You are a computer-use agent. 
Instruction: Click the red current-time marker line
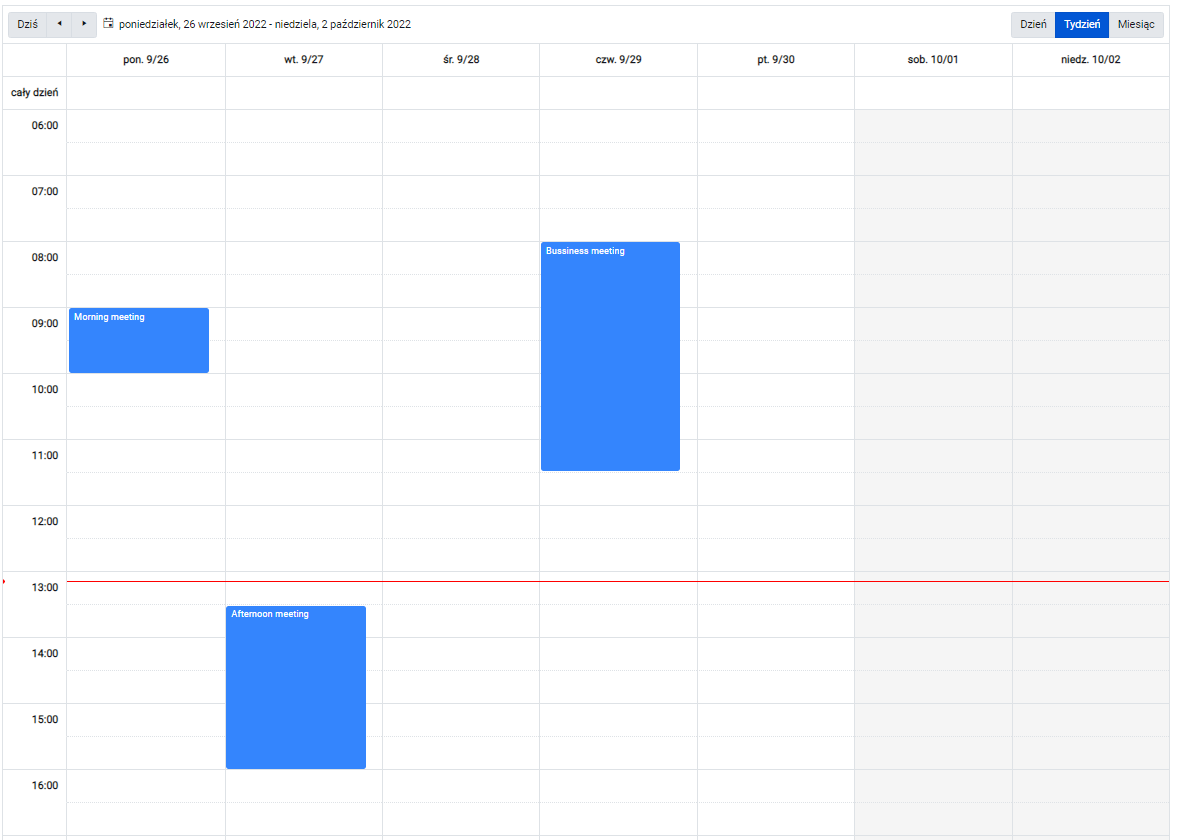coord(618,581)
